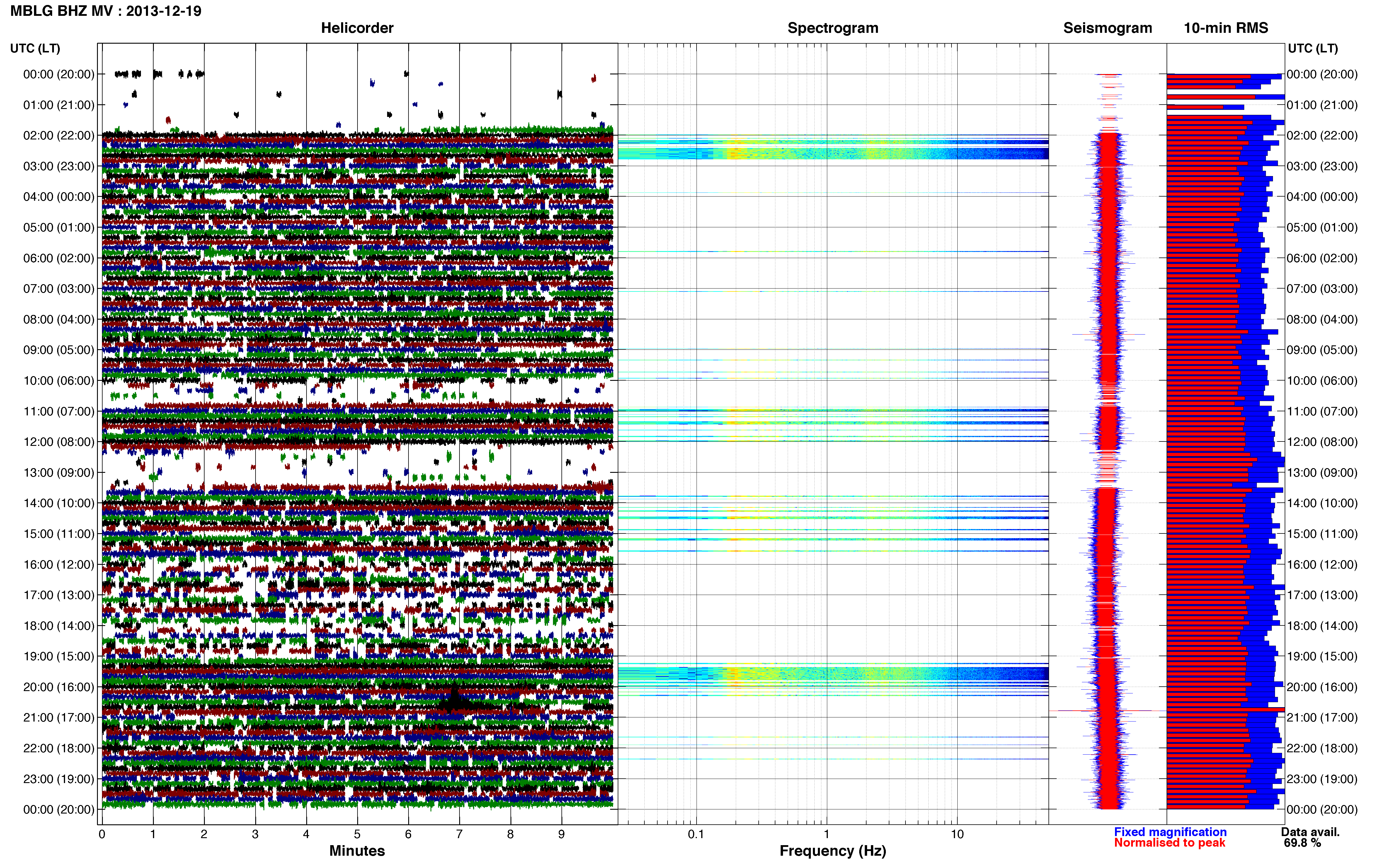Click '08:00 (04:00)' on the Helicorder time axis
Image resolution: width=1389 pixels, height=868 pixels.
click(x=59, y=319)
